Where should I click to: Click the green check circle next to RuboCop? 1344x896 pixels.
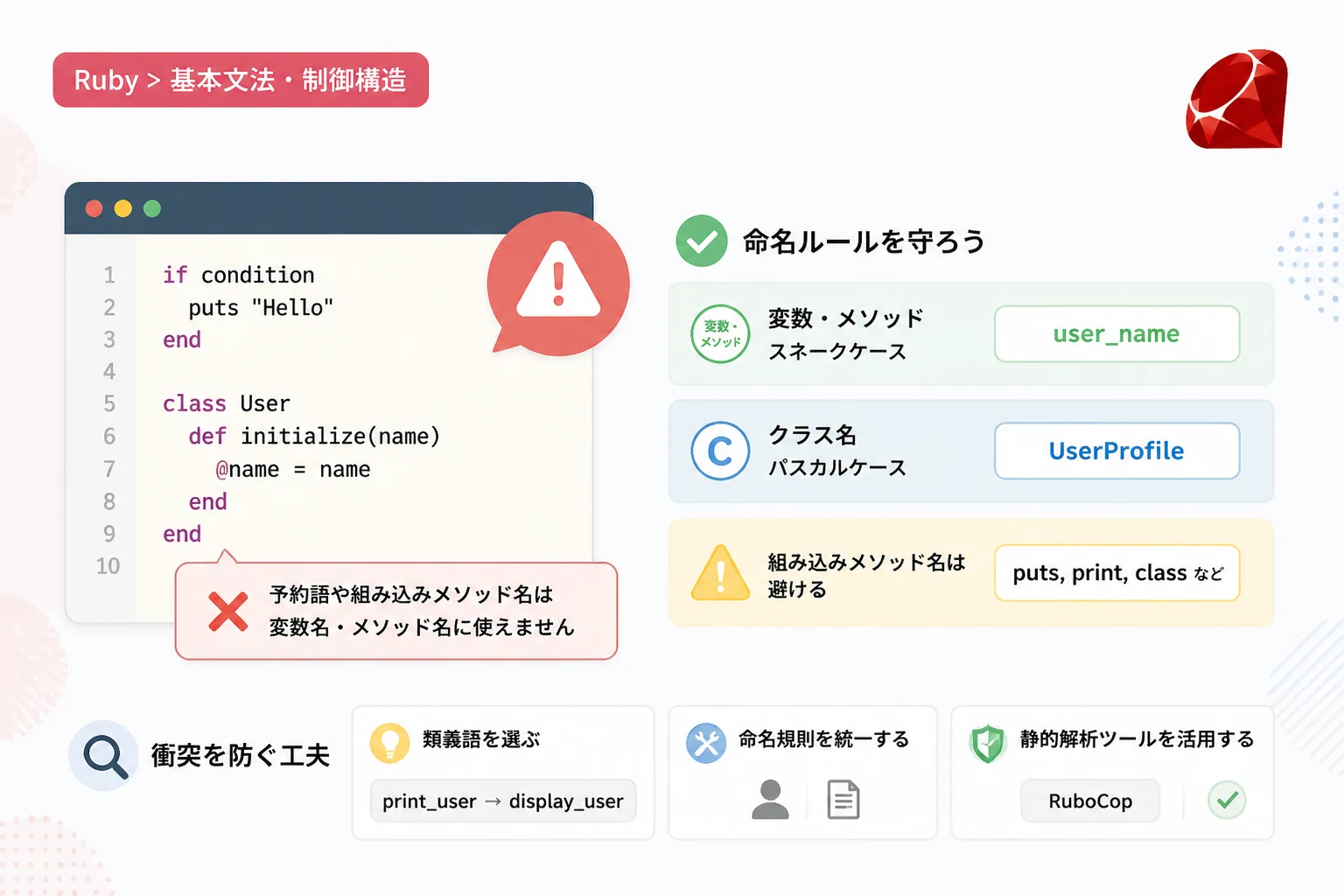pos(1227,800)
